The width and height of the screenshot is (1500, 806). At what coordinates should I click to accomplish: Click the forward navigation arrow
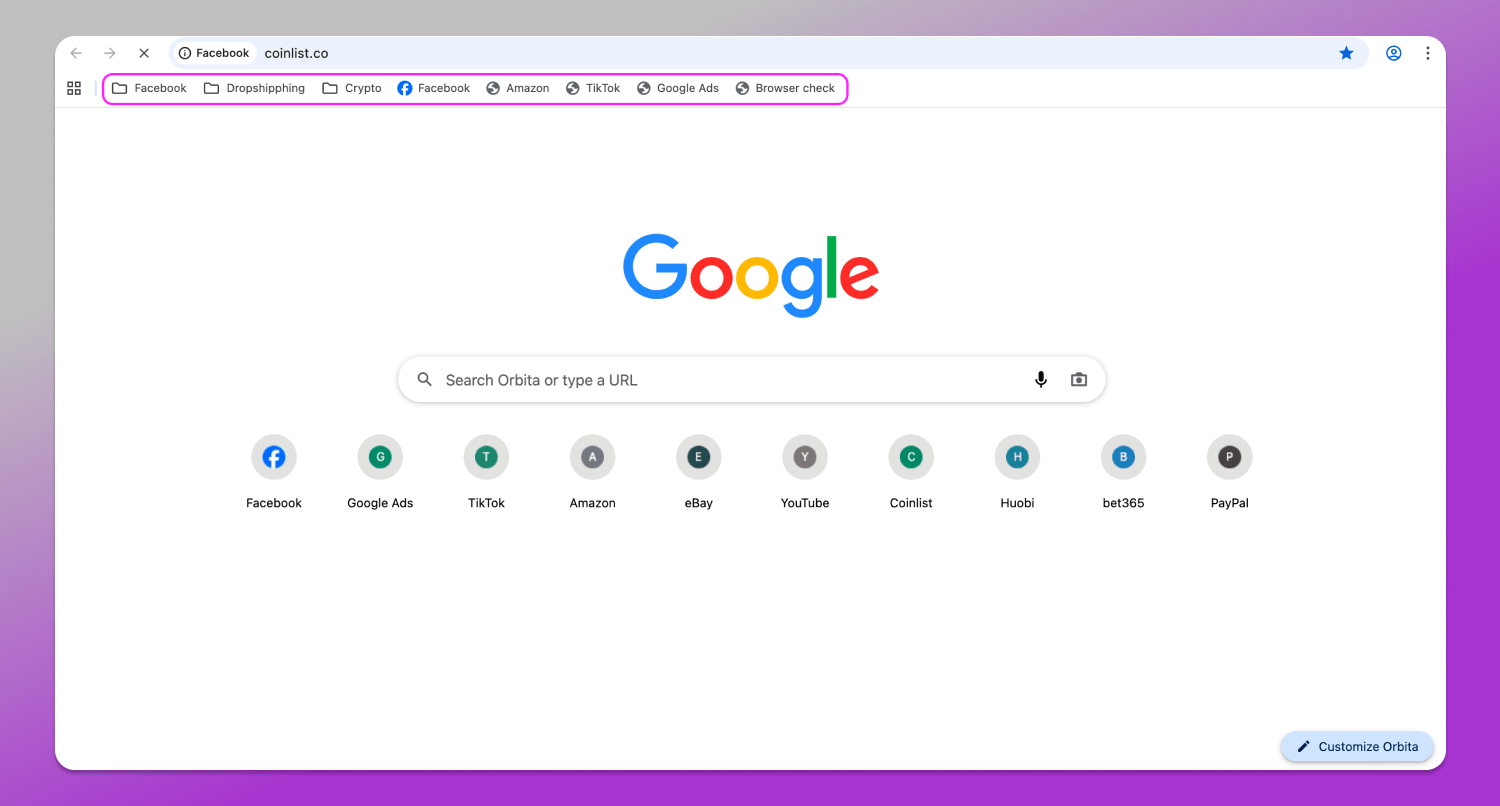[x=110, y=53]
